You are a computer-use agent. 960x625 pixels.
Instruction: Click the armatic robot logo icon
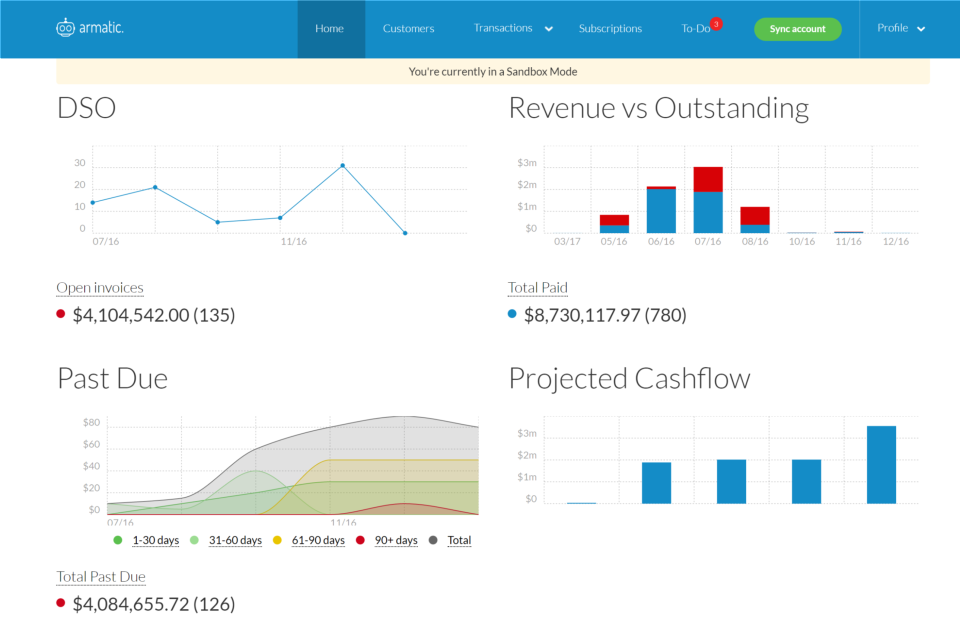pyautogui.click(x=65, y=28)
